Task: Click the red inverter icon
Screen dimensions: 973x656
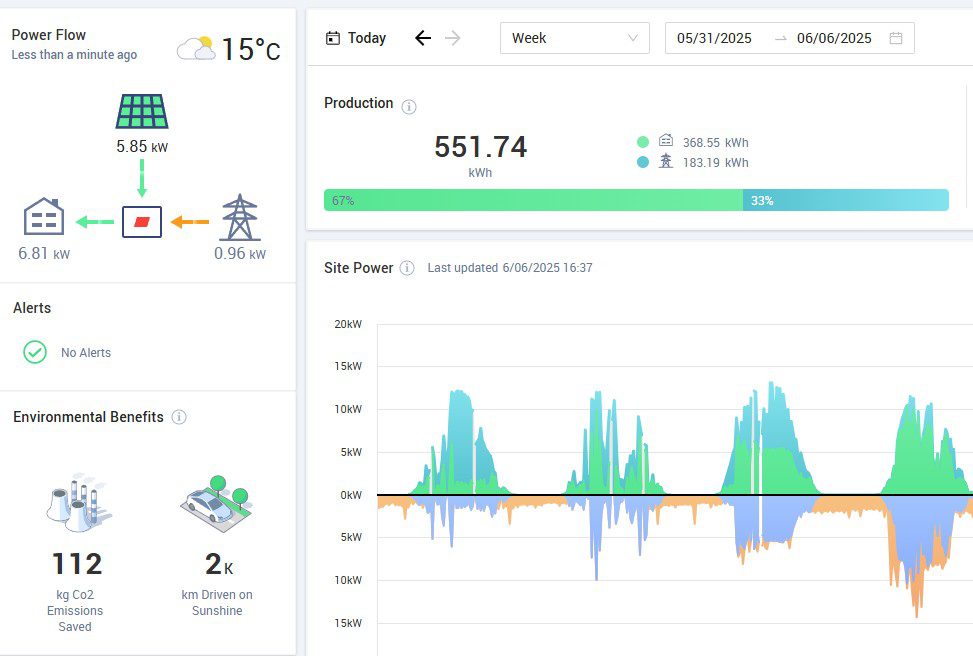Action: point(141,221)
